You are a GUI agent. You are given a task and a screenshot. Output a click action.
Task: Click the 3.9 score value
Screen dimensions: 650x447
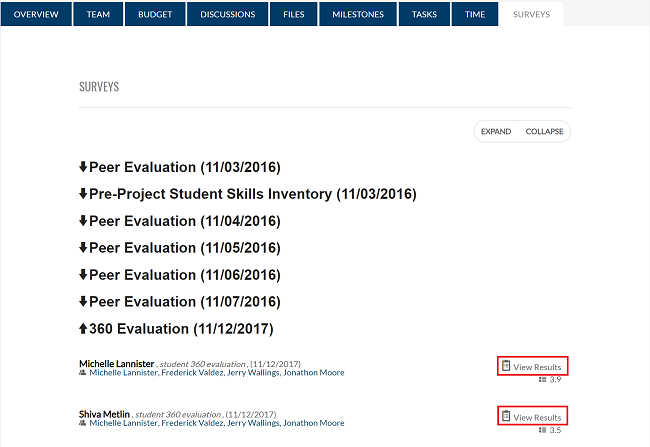(555, 379)
